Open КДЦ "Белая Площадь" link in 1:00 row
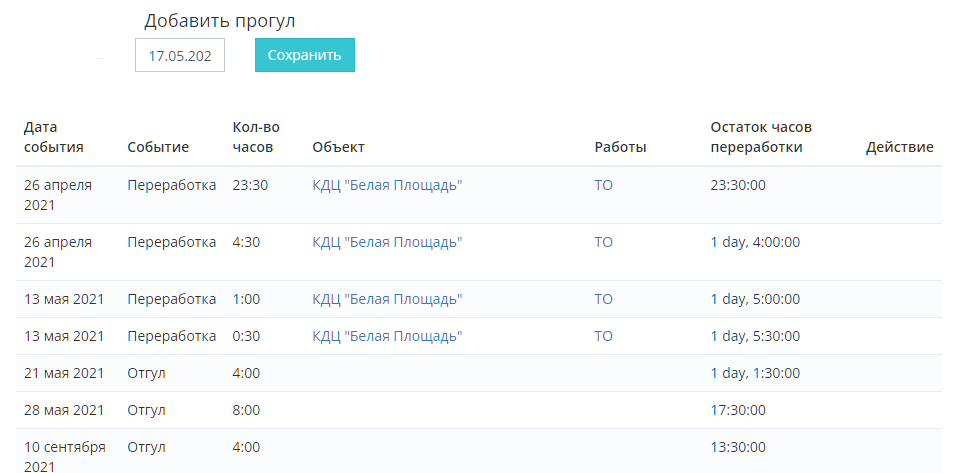The image size is (953, 473). (387, 299)
